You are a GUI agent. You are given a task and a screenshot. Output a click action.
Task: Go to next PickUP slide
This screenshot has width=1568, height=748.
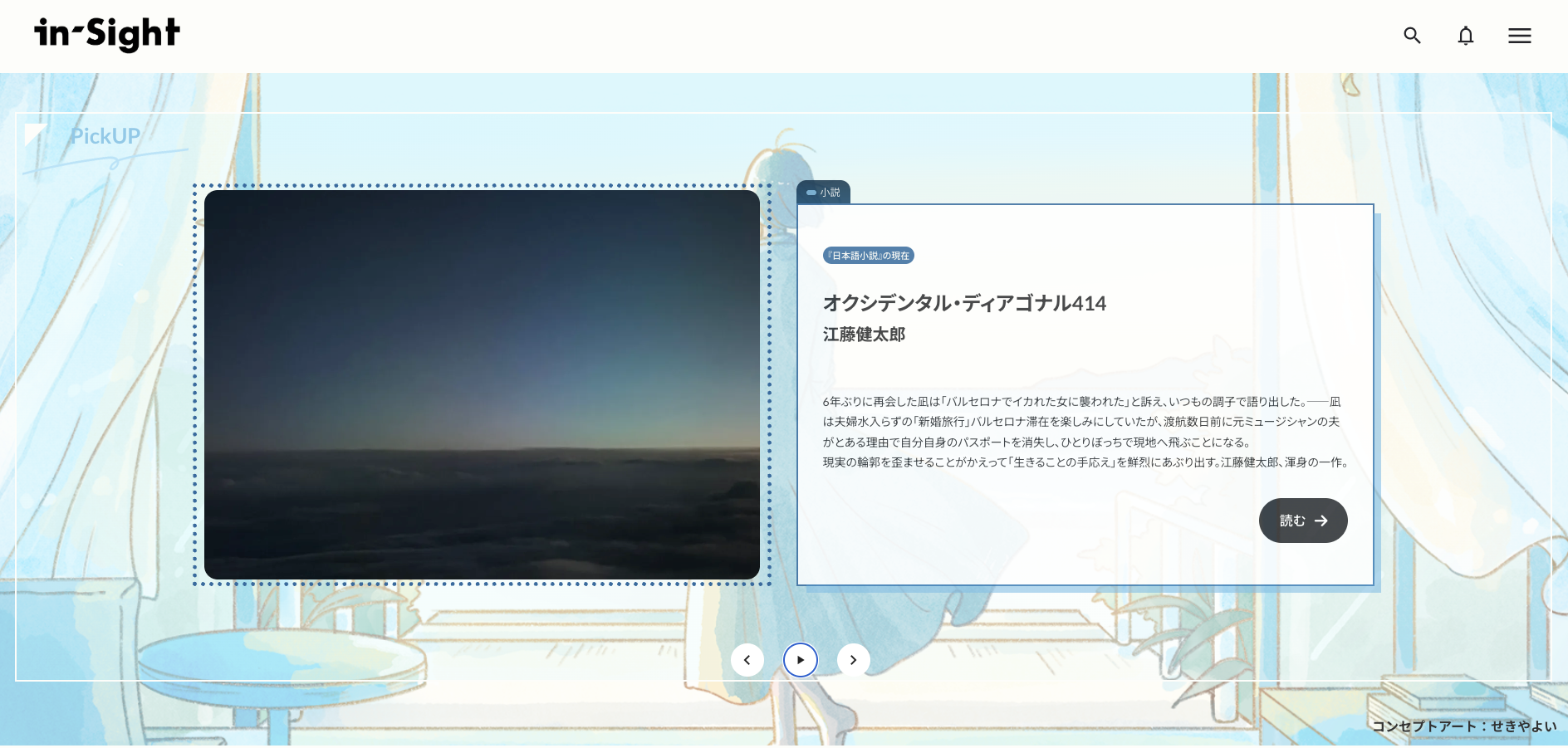[854, 660]
